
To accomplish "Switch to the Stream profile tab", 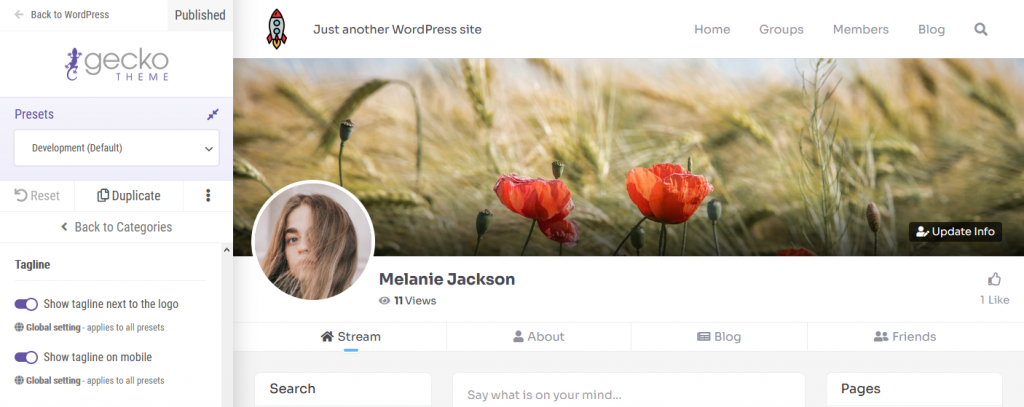I will [x=351, y=337].
